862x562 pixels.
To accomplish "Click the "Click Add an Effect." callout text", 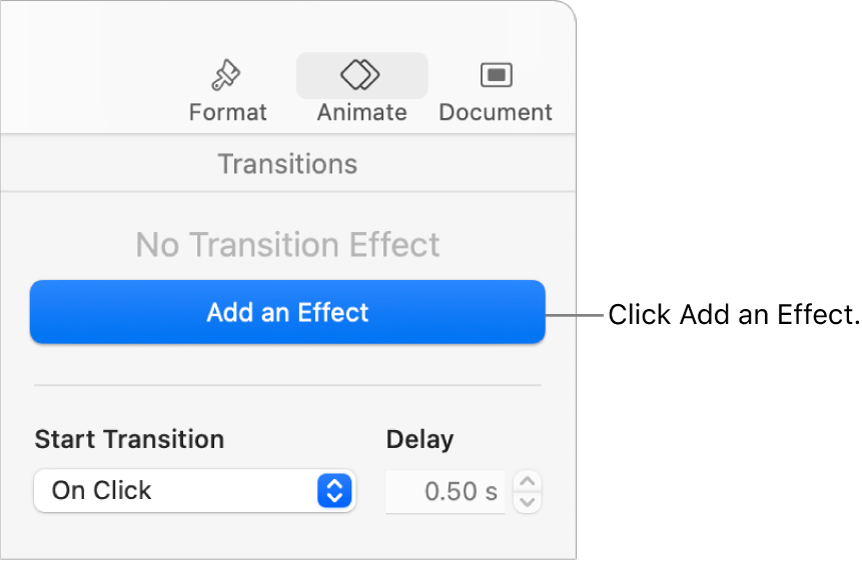I will point(734,316).
